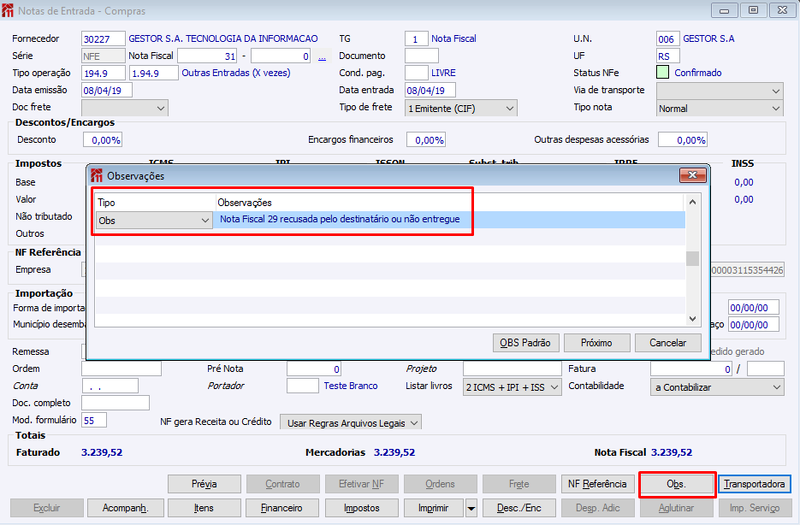
Task: Open the Tipo Obs dropdown
Action: 205,220
